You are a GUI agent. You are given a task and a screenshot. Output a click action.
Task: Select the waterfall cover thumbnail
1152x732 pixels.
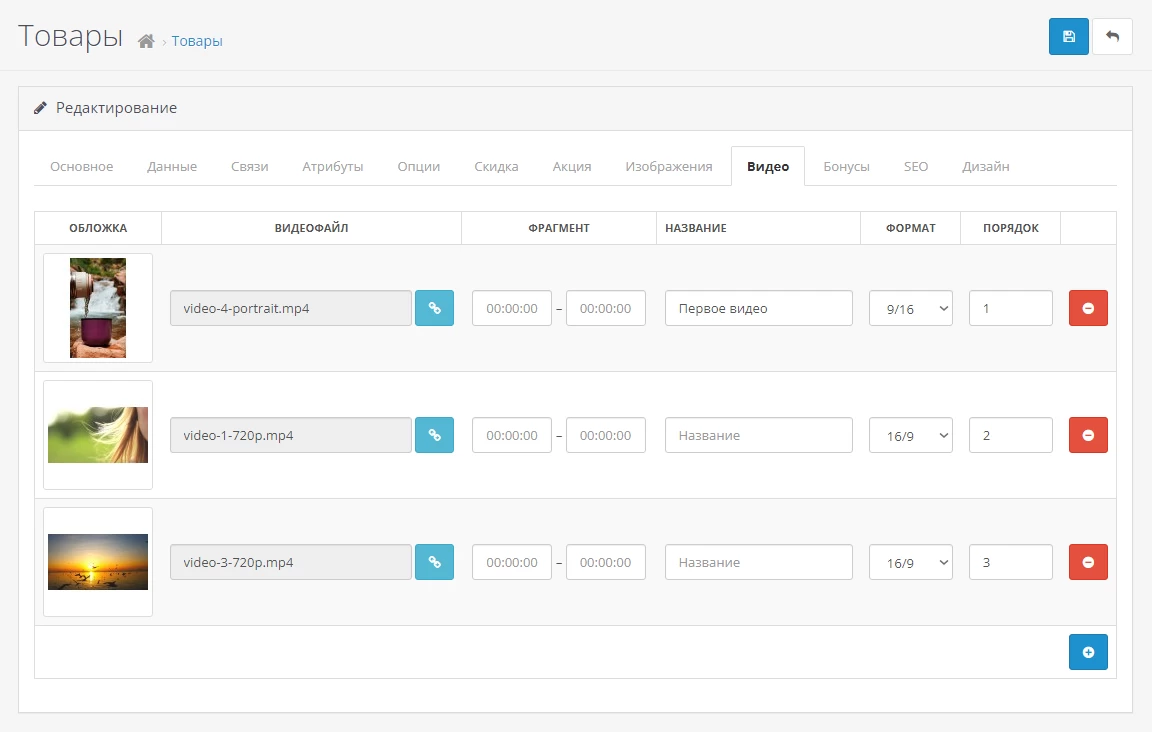tap(98, 308)
